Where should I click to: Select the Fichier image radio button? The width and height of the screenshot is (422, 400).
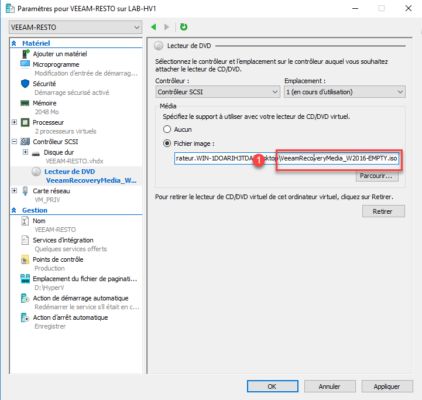(167, 143)
